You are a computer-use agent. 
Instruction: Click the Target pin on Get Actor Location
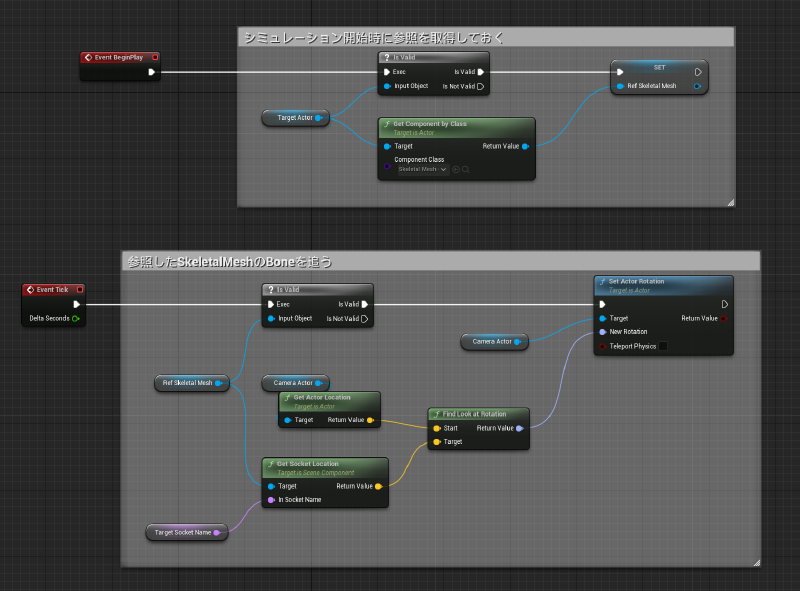[288, 420]
